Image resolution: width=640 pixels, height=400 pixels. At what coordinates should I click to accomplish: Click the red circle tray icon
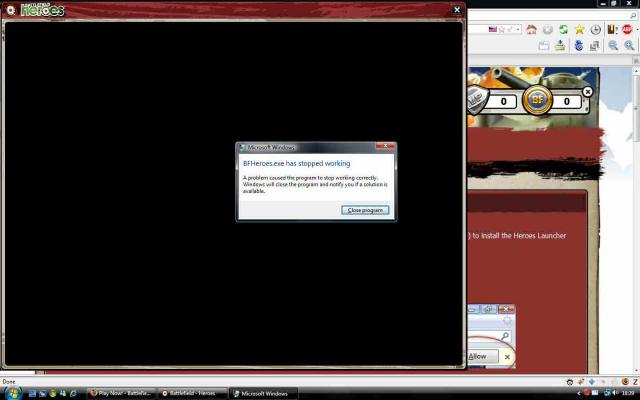pos(587,393)
